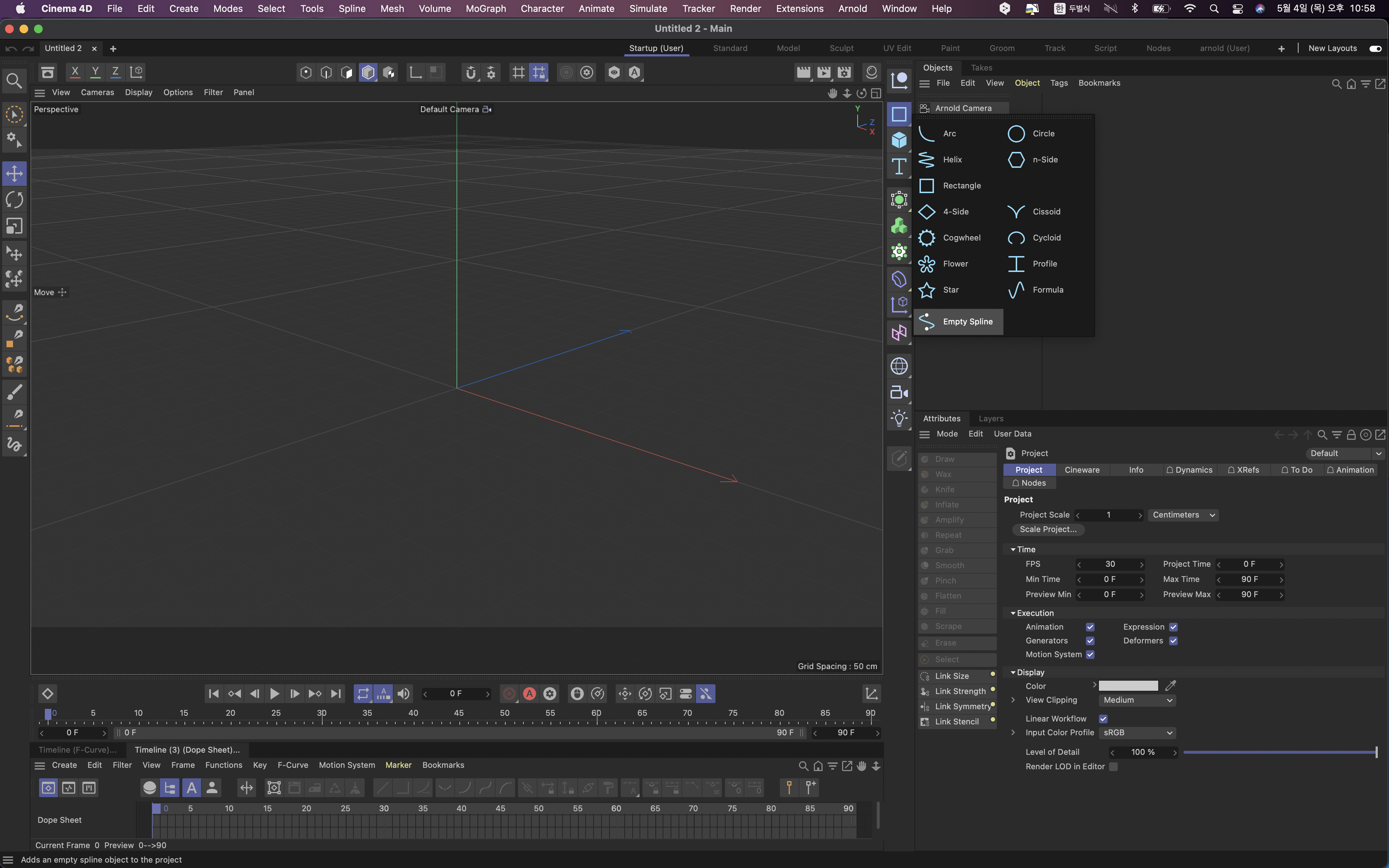1389x868 pixels.
Task: Select the Rotate tool in left toolbar
Action: pyautogui.click(x=14, y=200)
